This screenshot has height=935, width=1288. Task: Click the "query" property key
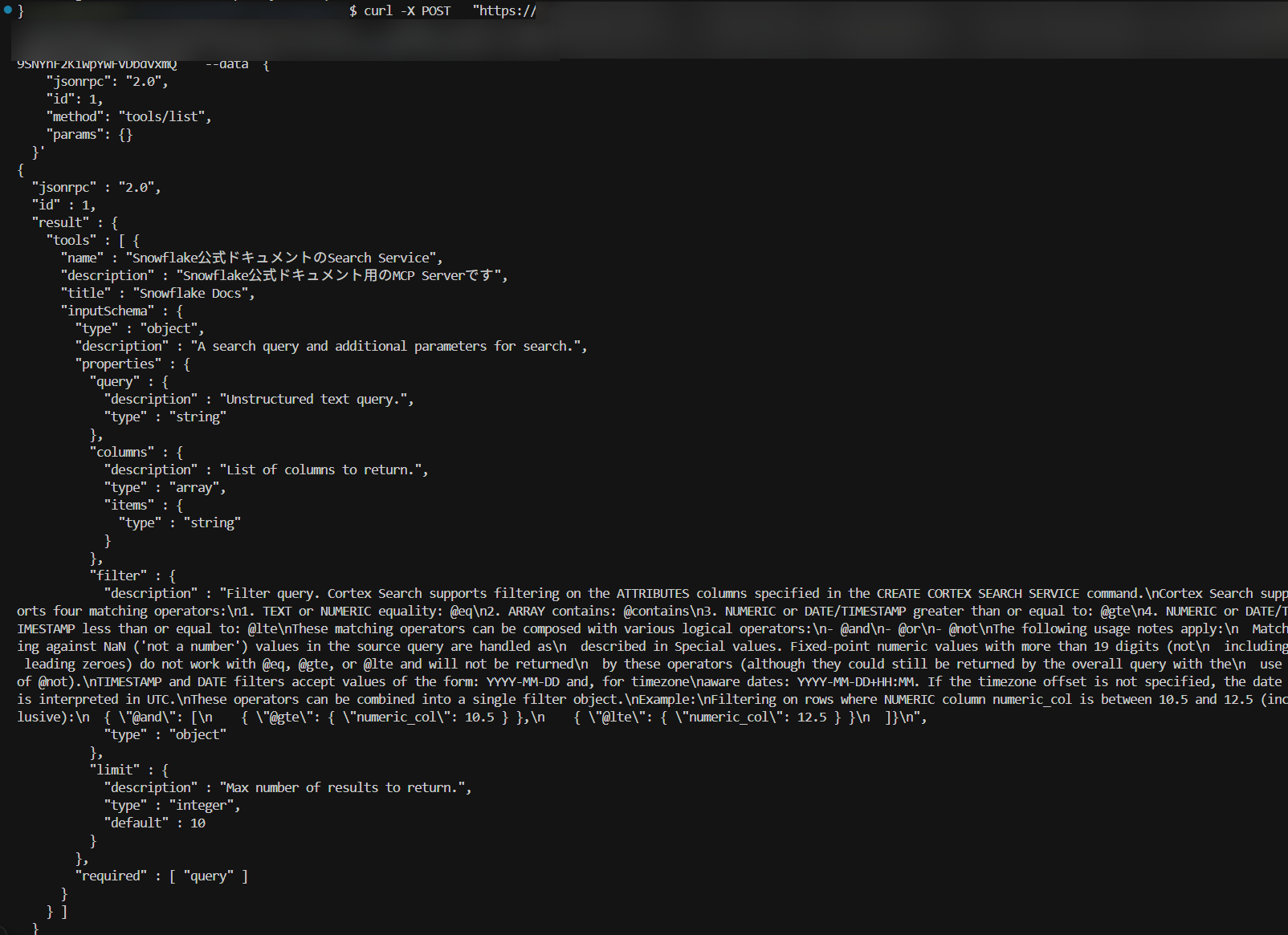coord(115,382)
